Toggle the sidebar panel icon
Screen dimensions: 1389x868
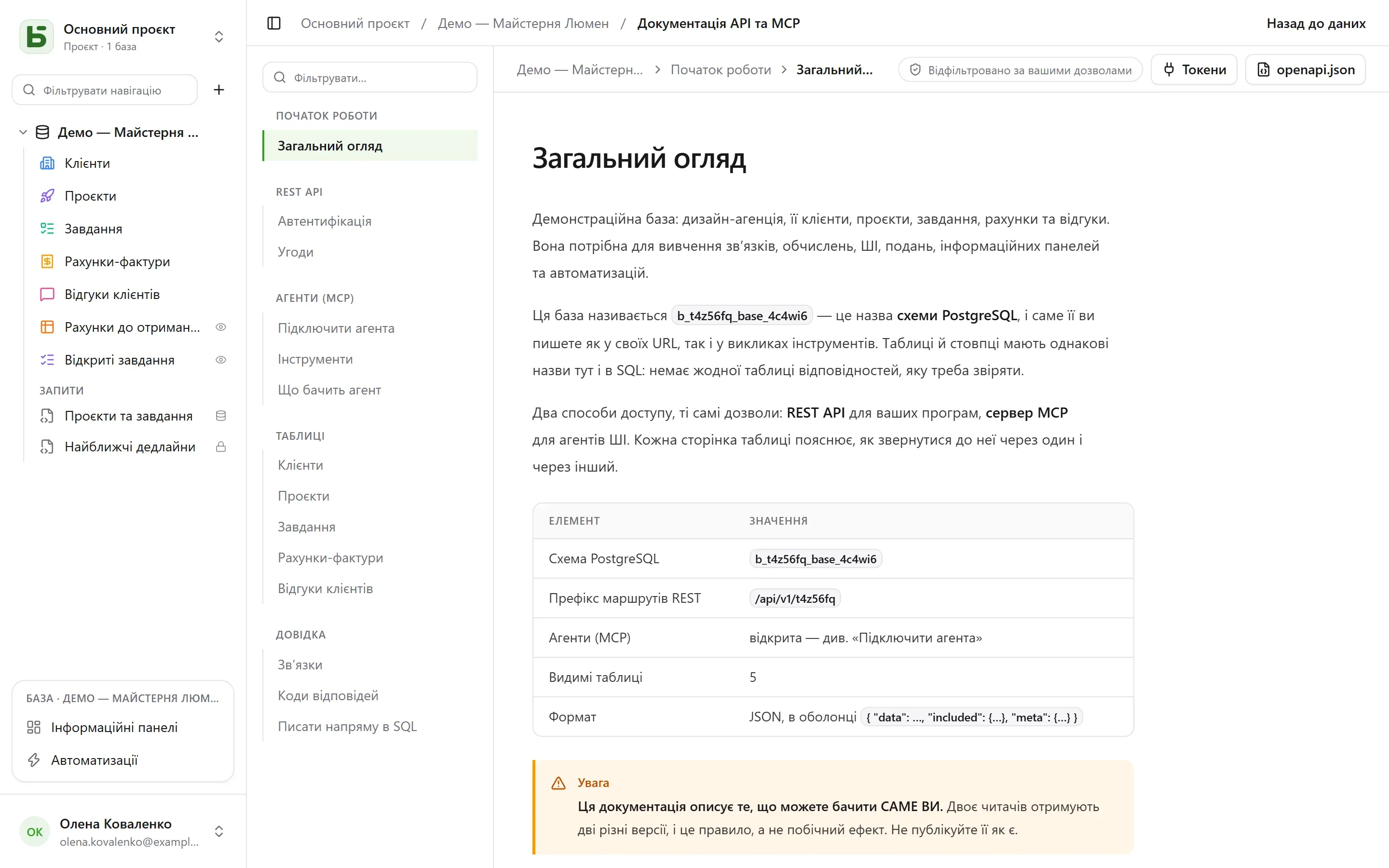point(274,24)
